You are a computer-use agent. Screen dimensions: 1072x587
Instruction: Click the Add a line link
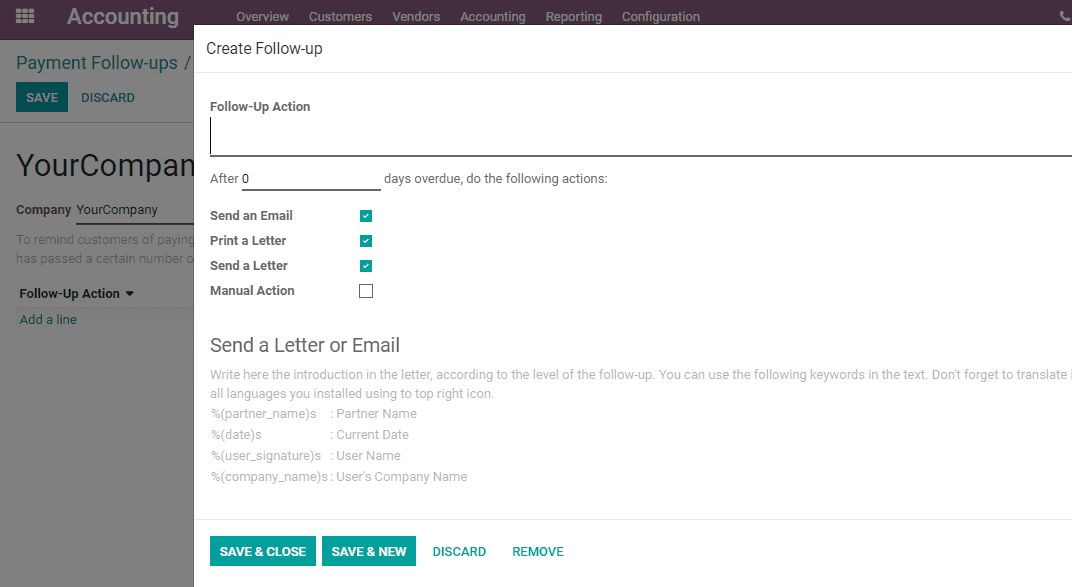click(x=48, y=319)
